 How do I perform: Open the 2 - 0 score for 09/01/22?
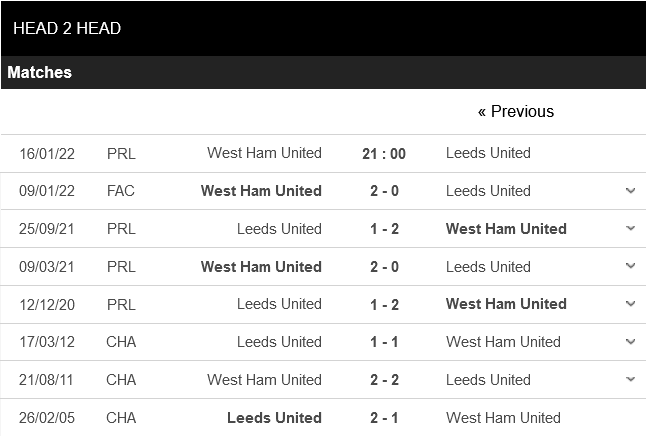click(384, 191)
